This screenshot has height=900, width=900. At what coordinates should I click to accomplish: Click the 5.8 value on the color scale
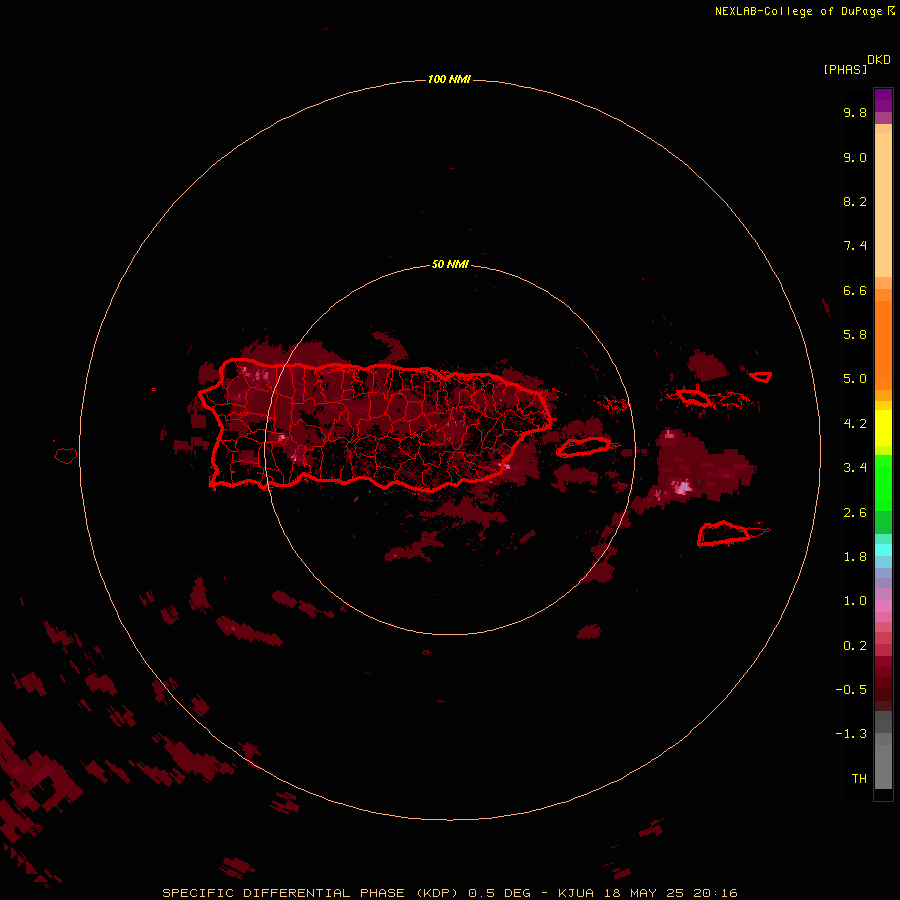tap(855, 335)
